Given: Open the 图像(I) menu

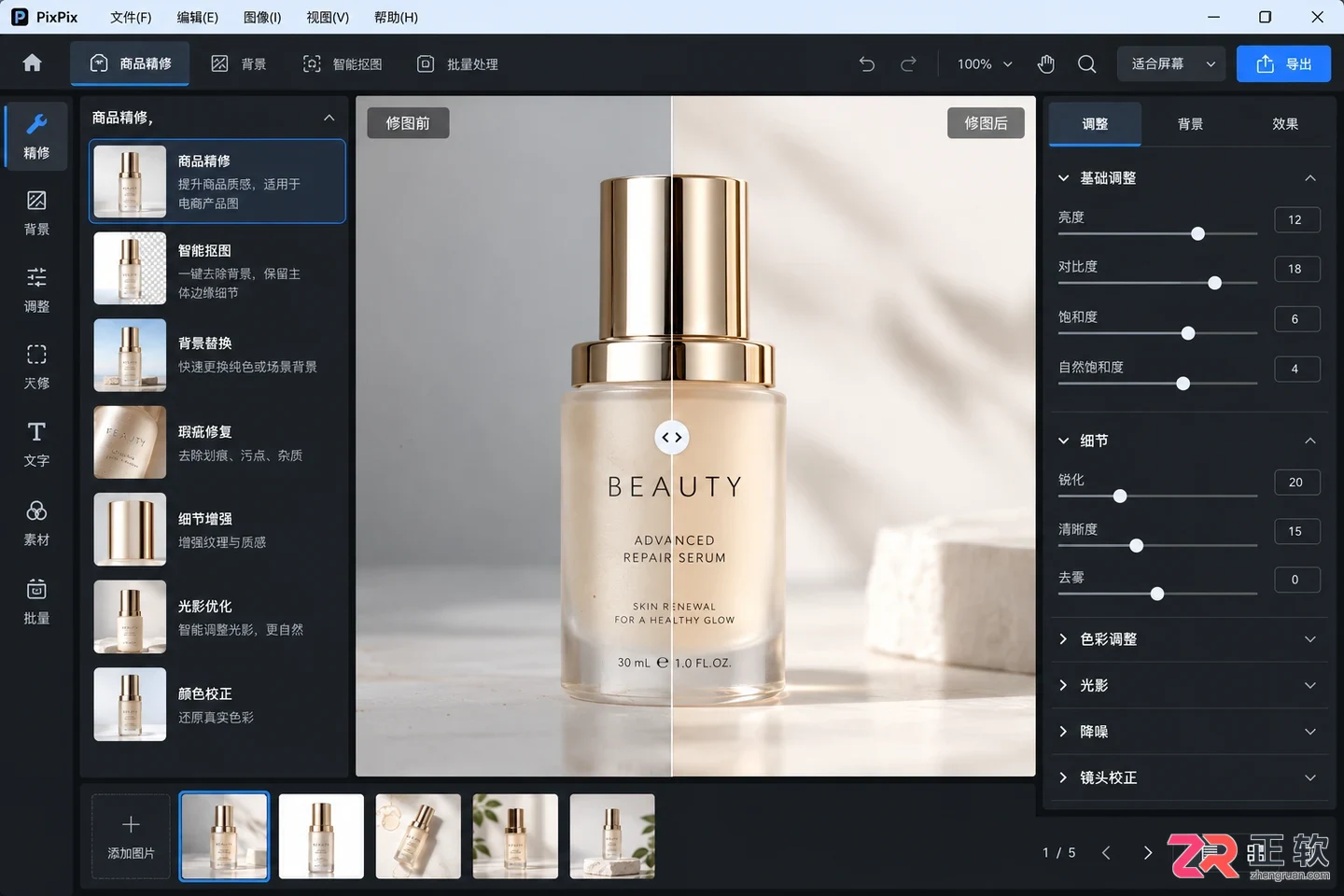Looking at the screenshot, I should [262, 17].
